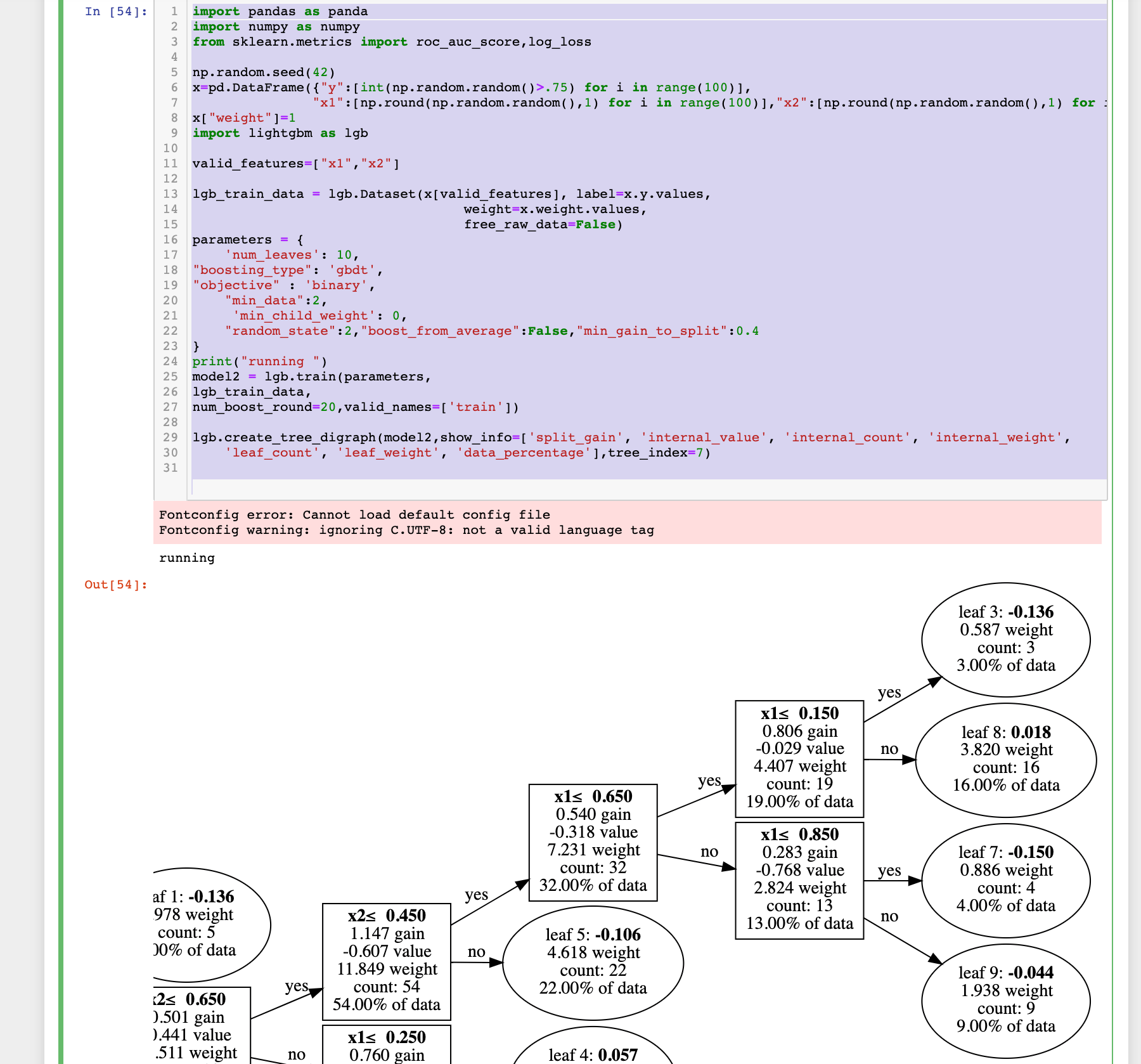Click the x1≤ 0.850 split node

pyautogui.click(x=799, y=880)
